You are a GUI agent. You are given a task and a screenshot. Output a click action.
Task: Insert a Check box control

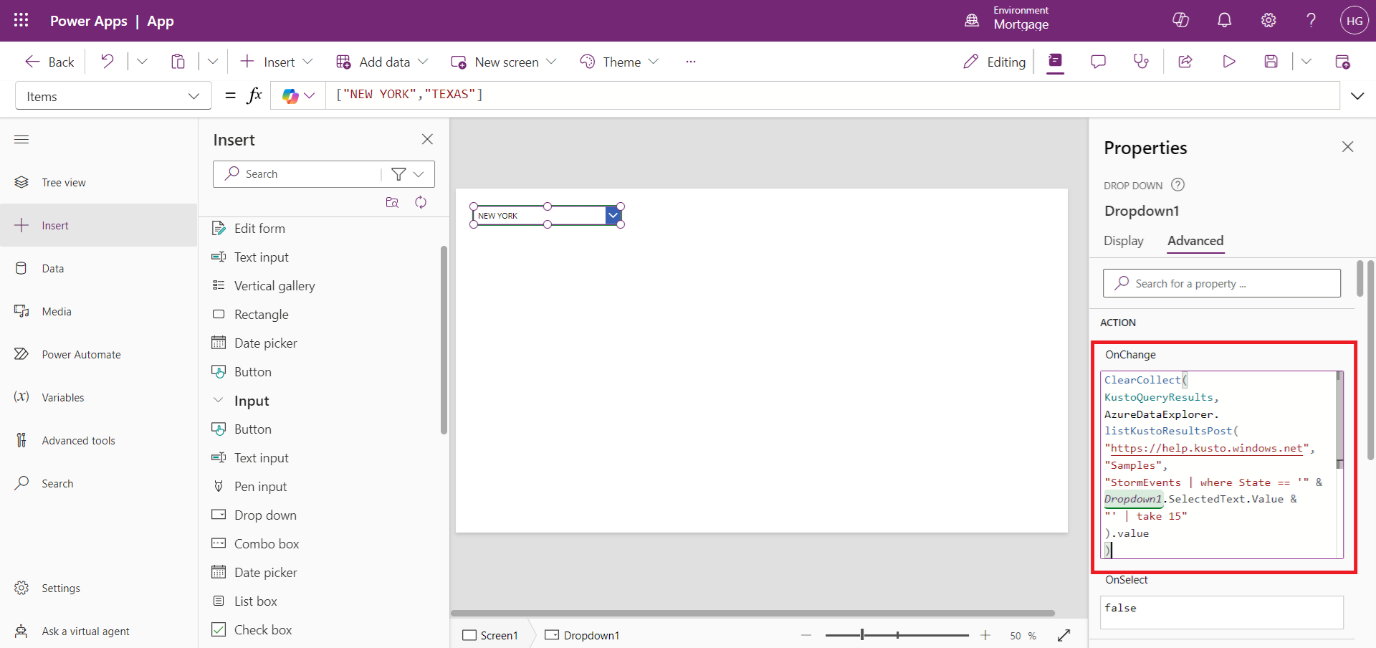click(x=262, y=630)
